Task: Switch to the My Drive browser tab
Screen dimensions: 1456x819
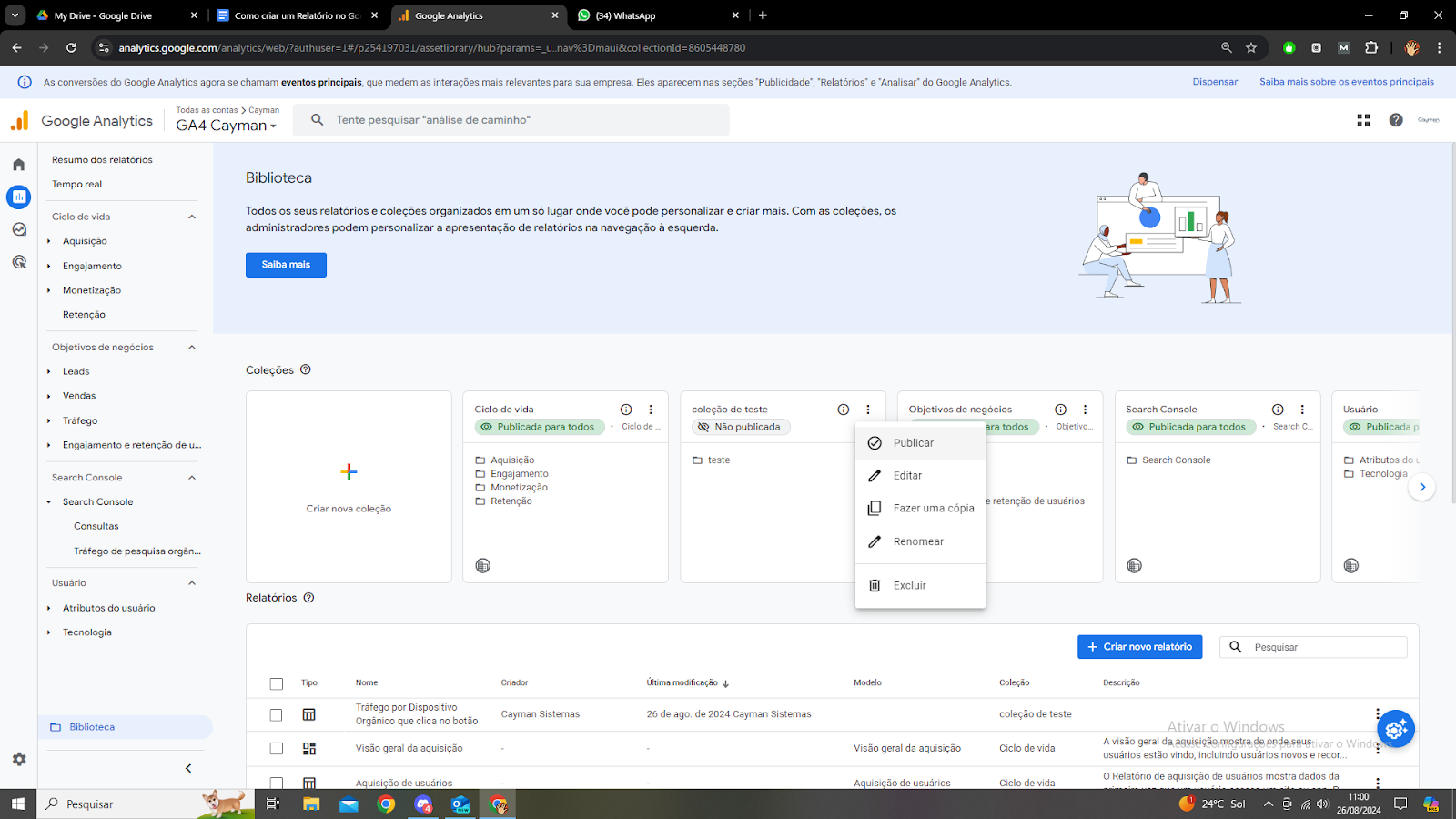Action: tap(116, 15)
